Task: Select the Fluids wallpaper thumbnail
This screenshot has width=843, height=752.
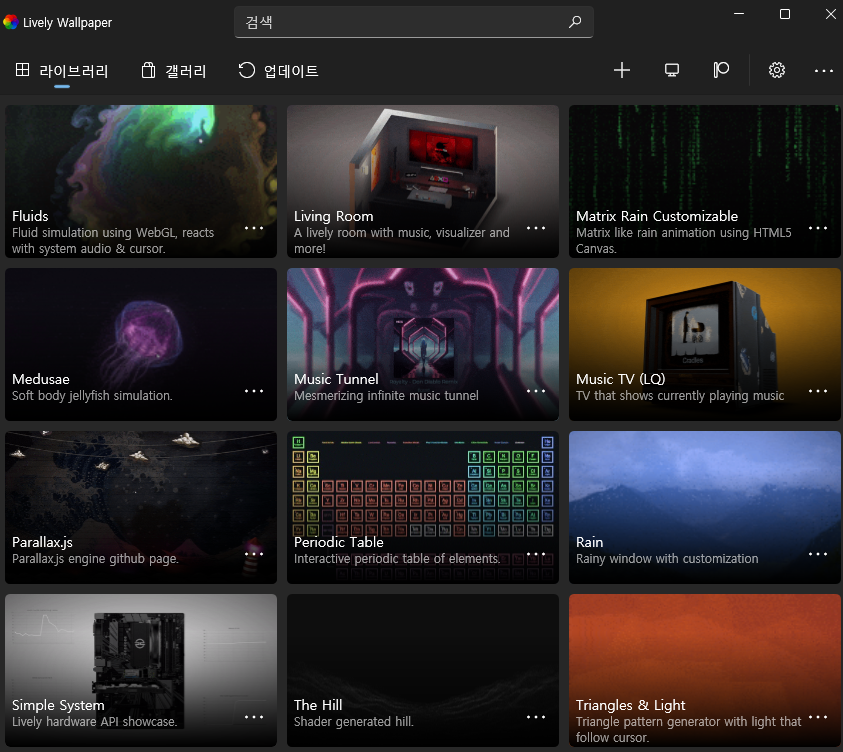Action: (x=141, y=181)
